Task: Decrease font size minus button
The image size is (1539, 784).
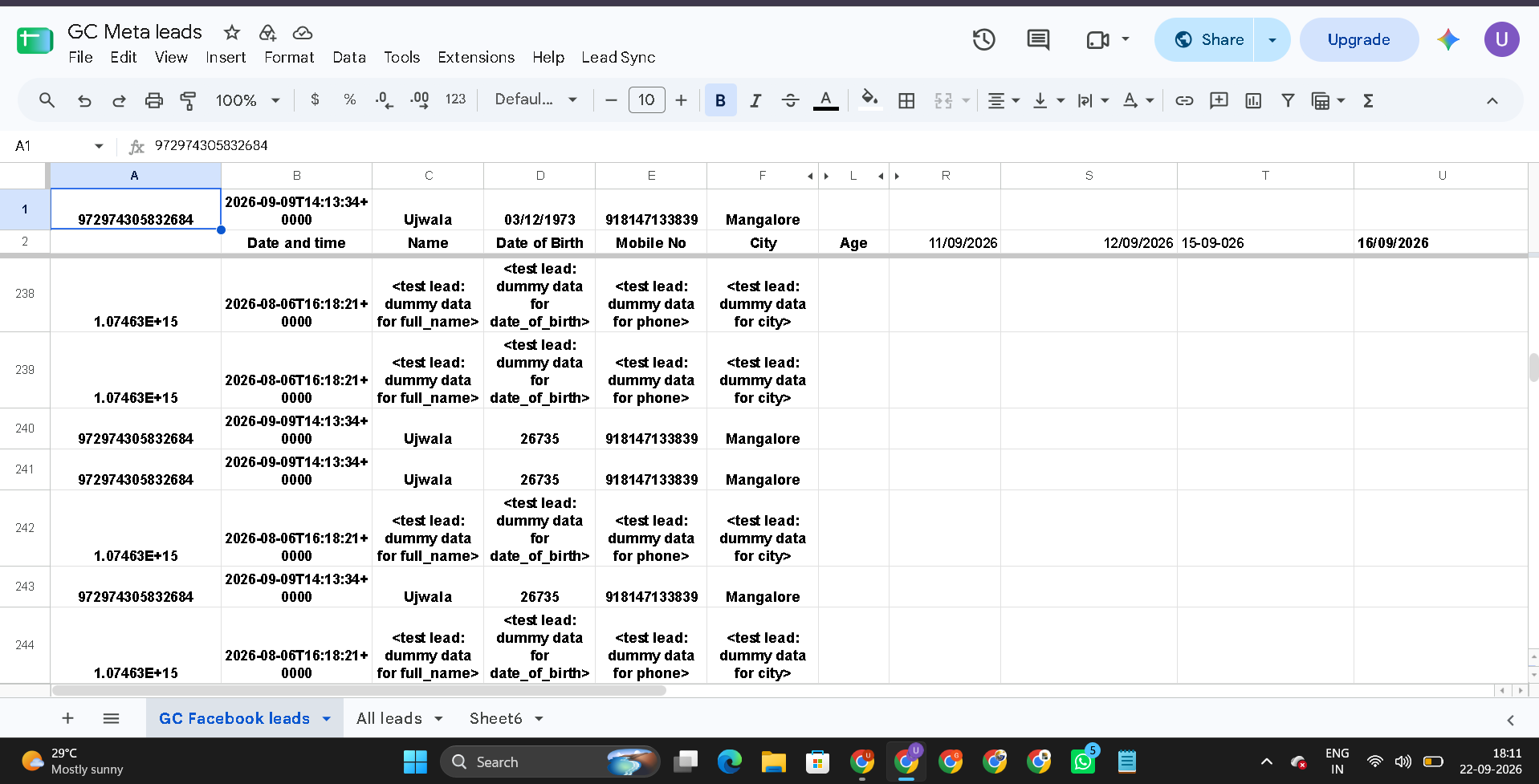Action: [x=611, y=100]
